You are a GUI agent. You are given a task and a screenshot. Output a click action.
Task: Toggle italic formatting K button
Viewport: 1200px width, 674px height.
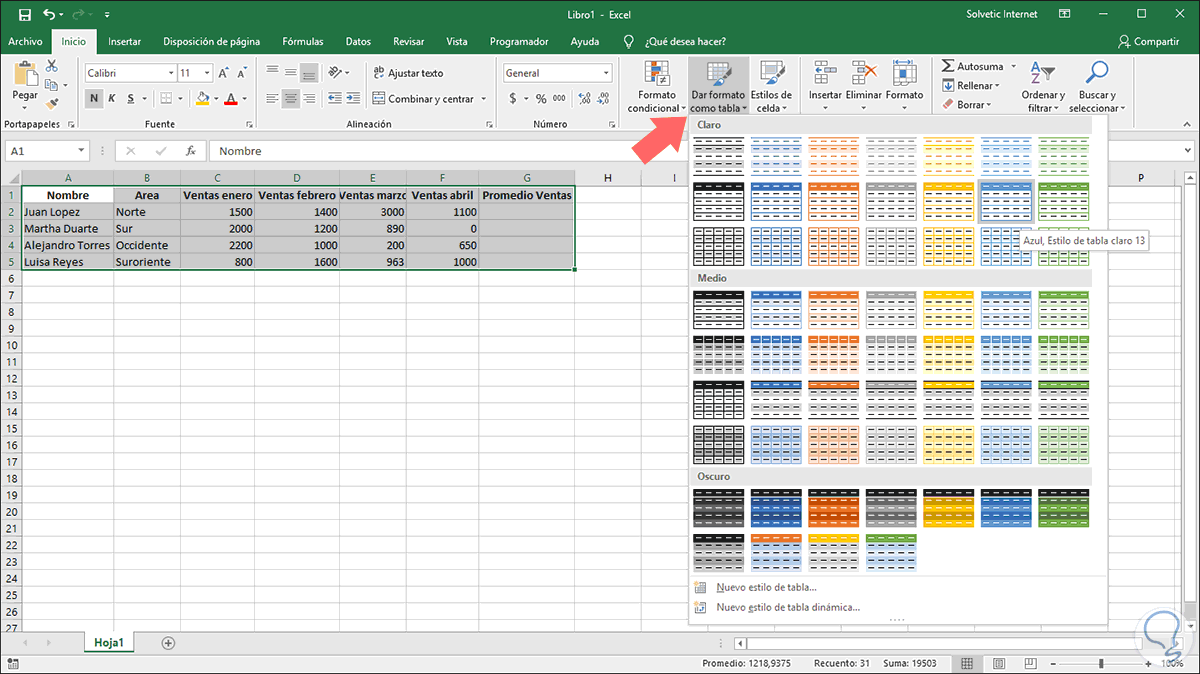[x=112, y=99]
